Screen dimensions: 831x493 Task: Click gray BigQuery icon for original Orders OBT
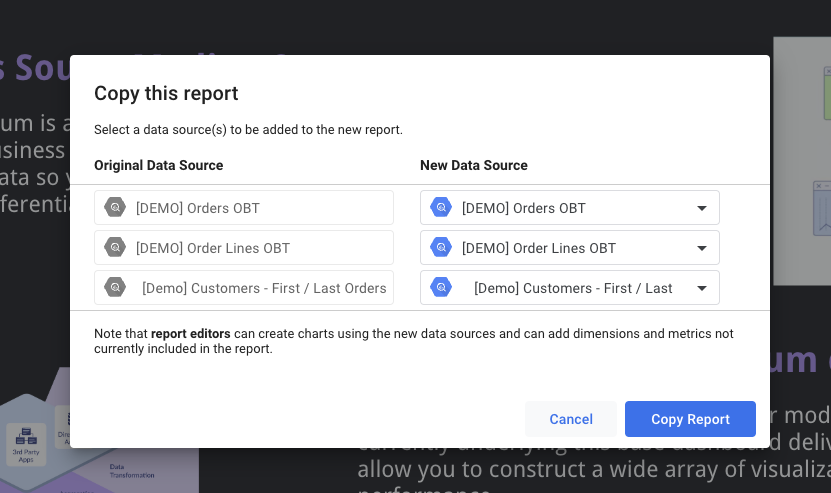pos(115,207)
